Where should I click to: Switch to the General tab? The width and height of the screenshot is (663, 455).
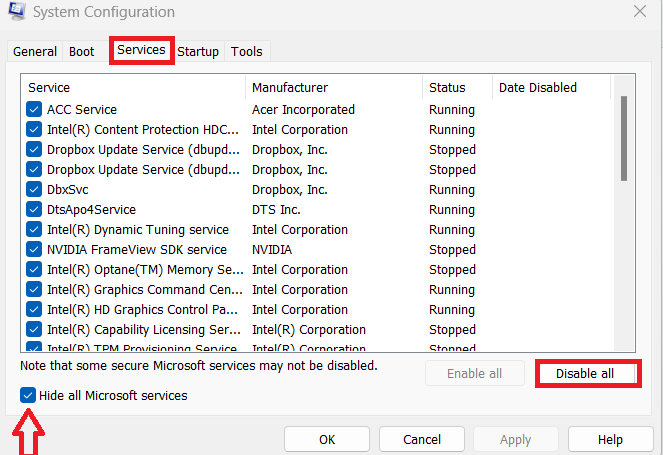[x=35, y=52]
